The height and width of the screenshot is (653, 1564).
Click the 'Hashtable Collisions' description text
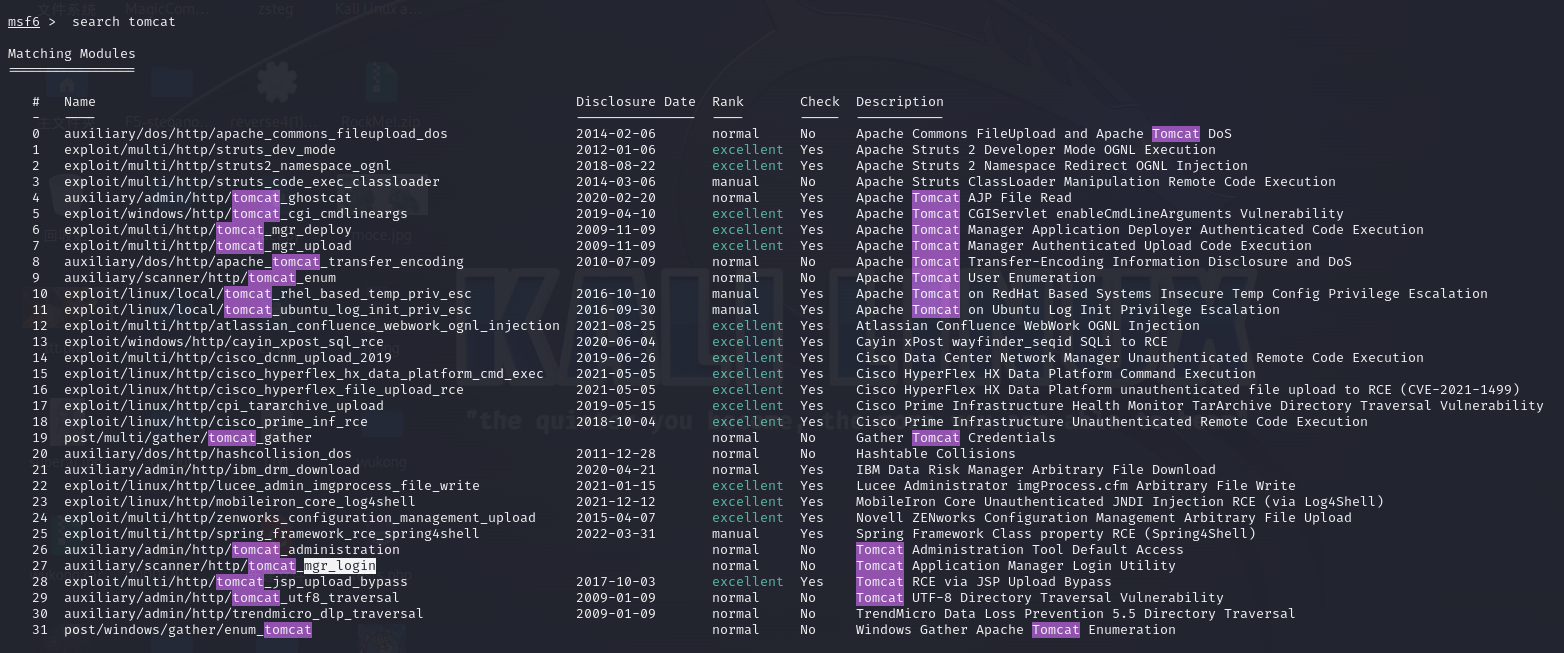pyautogui.click(x=935, y=454)
